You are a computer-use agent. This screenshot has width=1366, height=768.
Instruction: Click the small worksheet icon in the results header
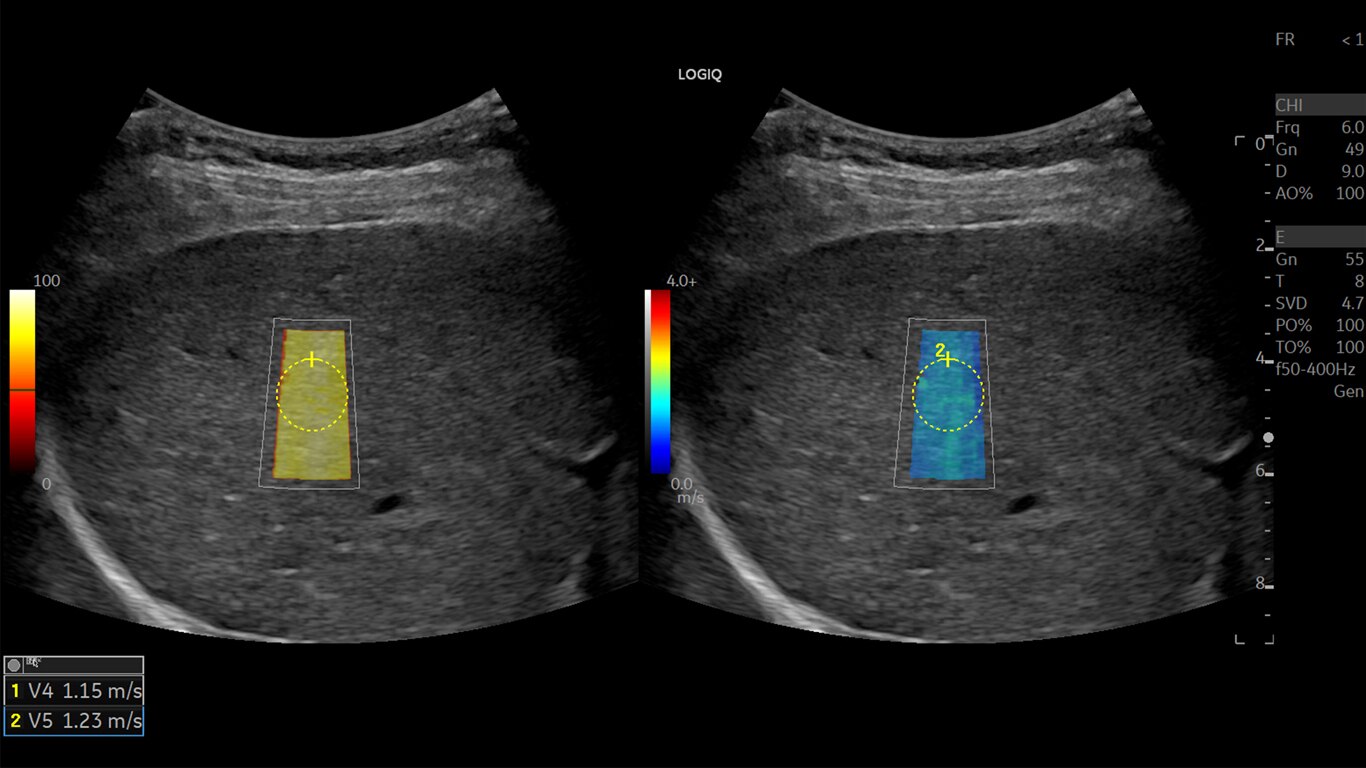pos(31,662)
